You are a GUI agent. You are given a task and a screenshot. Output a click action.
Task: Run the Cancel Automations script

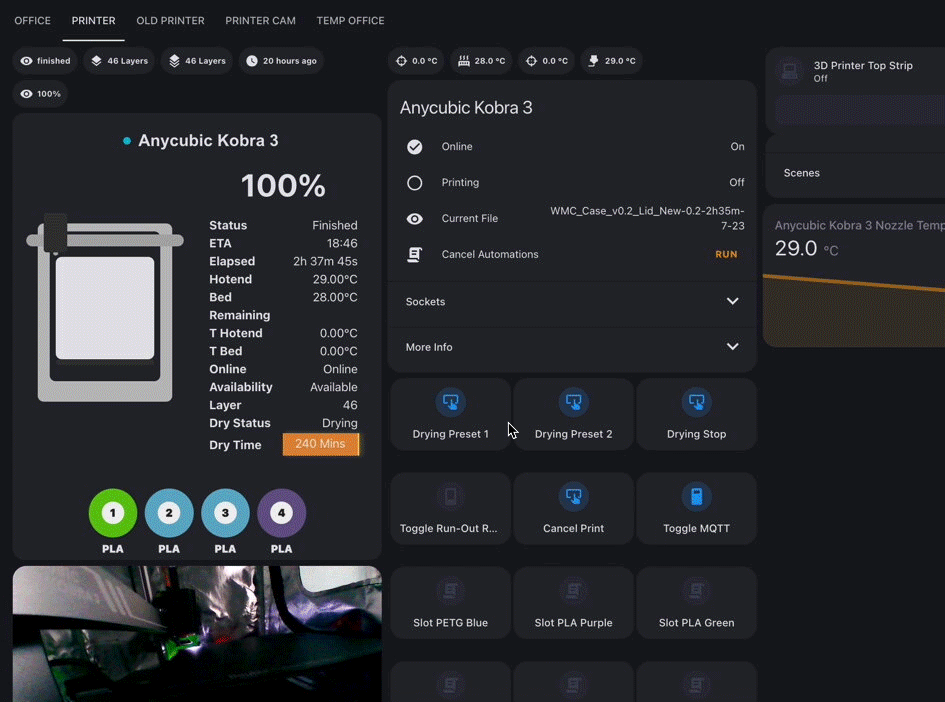pos(726,254)
